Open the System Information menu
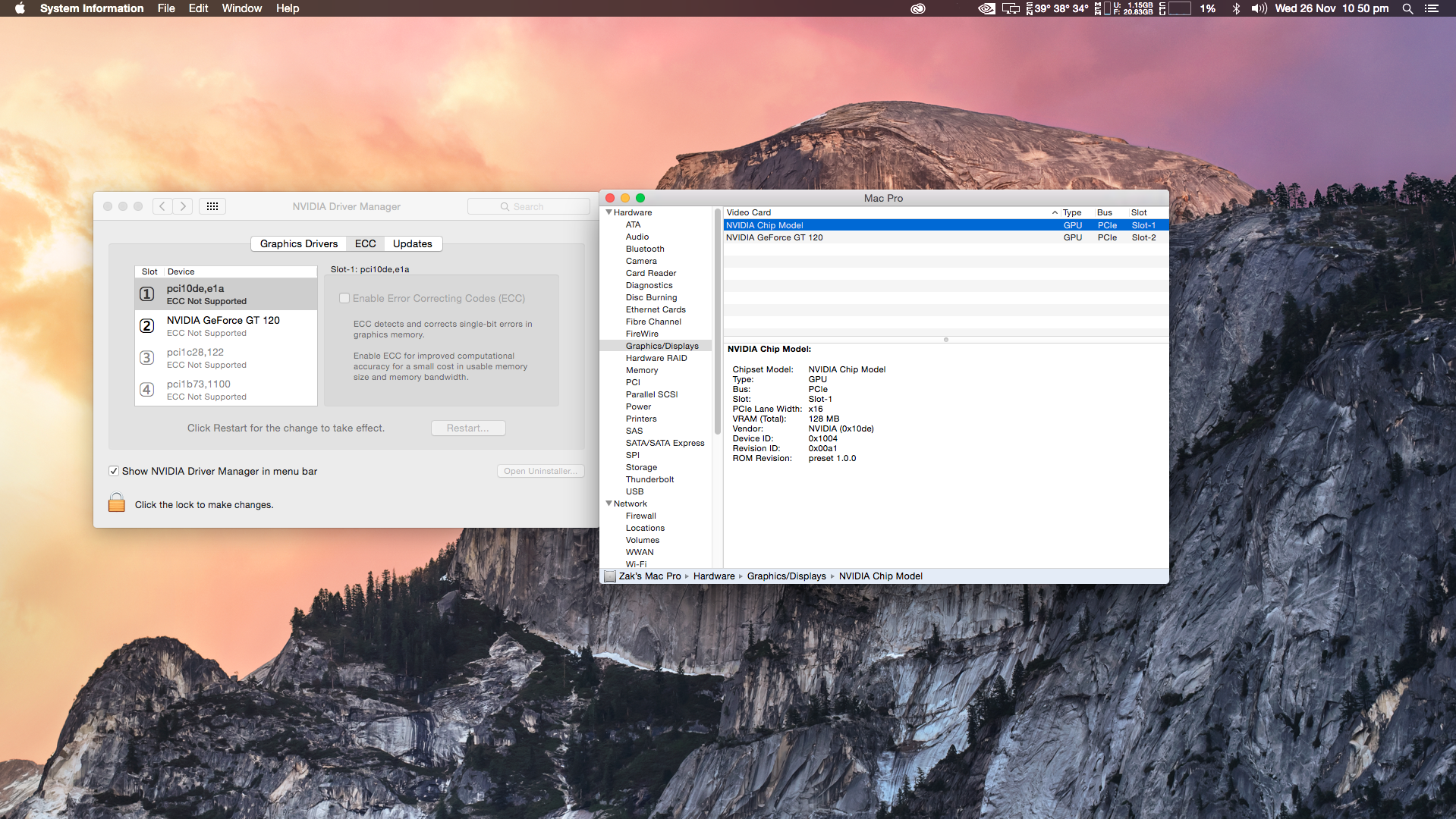1456x819 pixels. pos(92,8)
